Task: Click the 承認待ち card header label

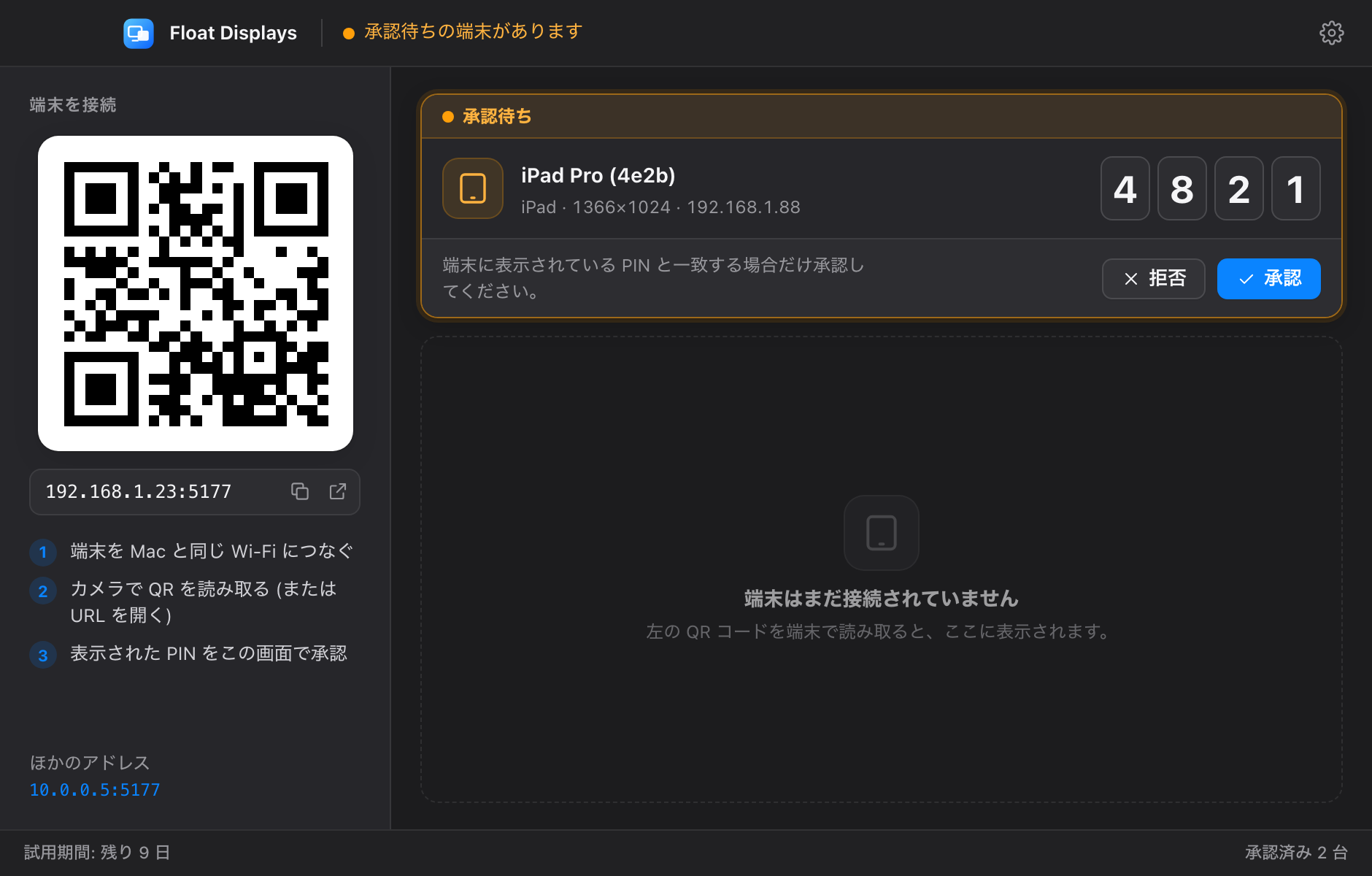Action: tap(496, 117)
